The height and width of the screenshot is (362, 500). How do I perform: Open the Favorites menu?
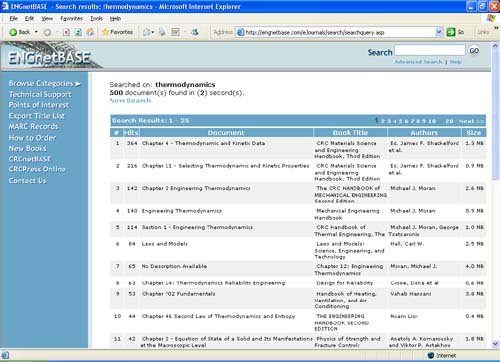tap(71, 18)
